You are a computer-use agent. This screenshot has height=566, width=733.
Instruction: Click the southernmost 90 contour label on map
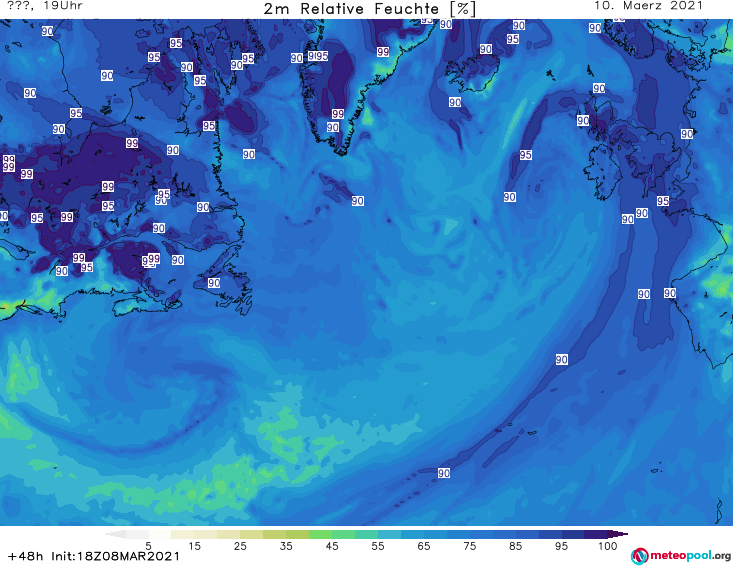[x=444, y=473]
